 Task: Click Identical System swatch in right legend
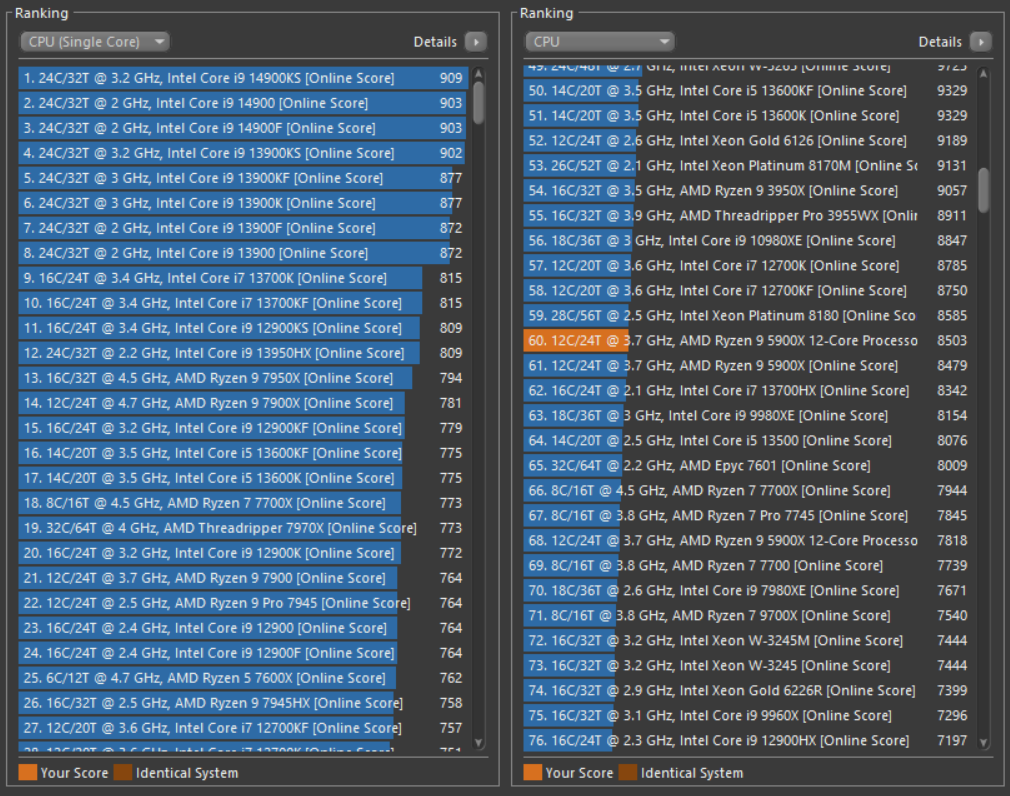(x=628, y=772)
